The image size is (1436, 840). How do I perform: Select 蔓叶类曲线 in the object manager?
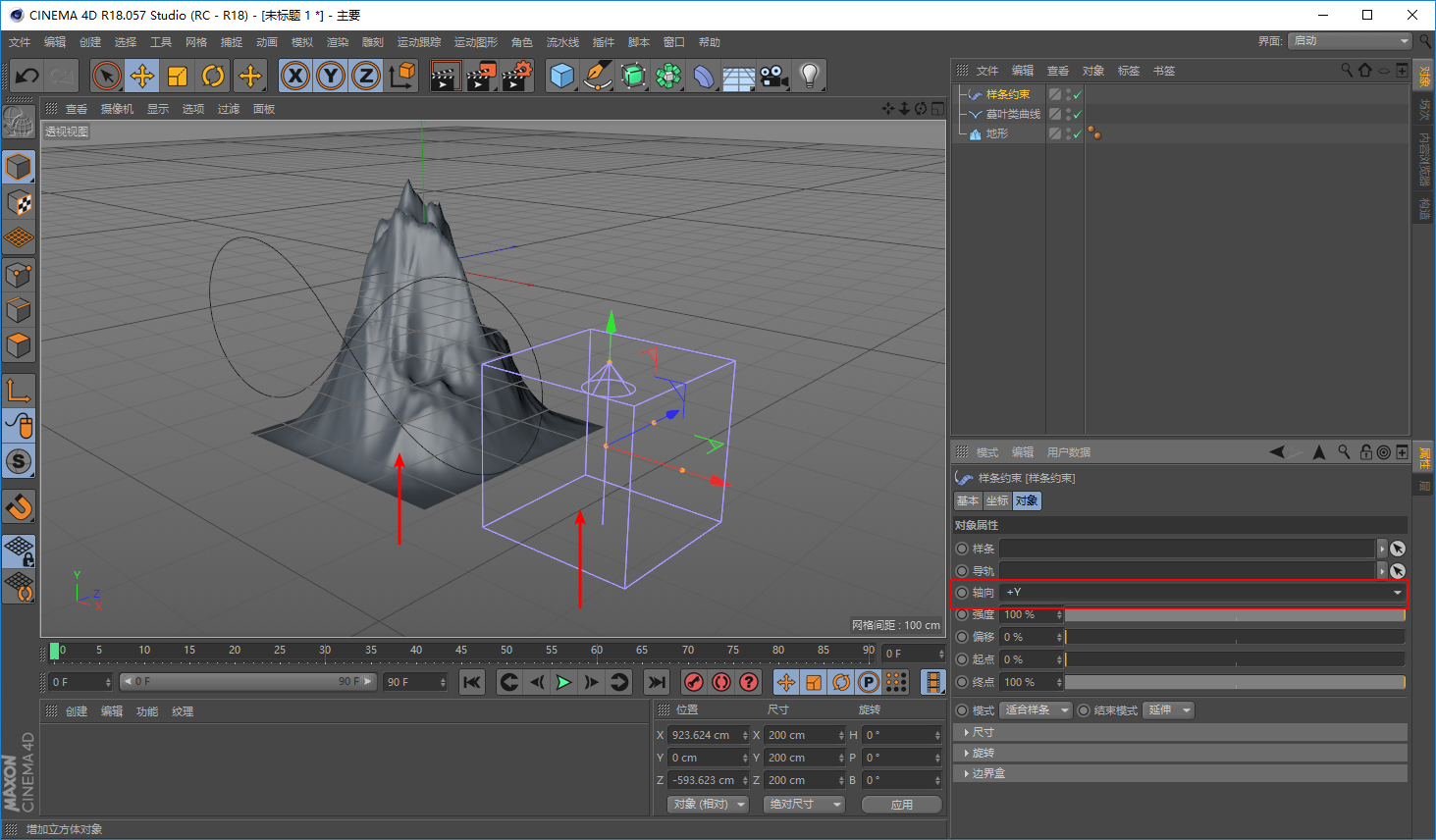tap(1013, 114)
